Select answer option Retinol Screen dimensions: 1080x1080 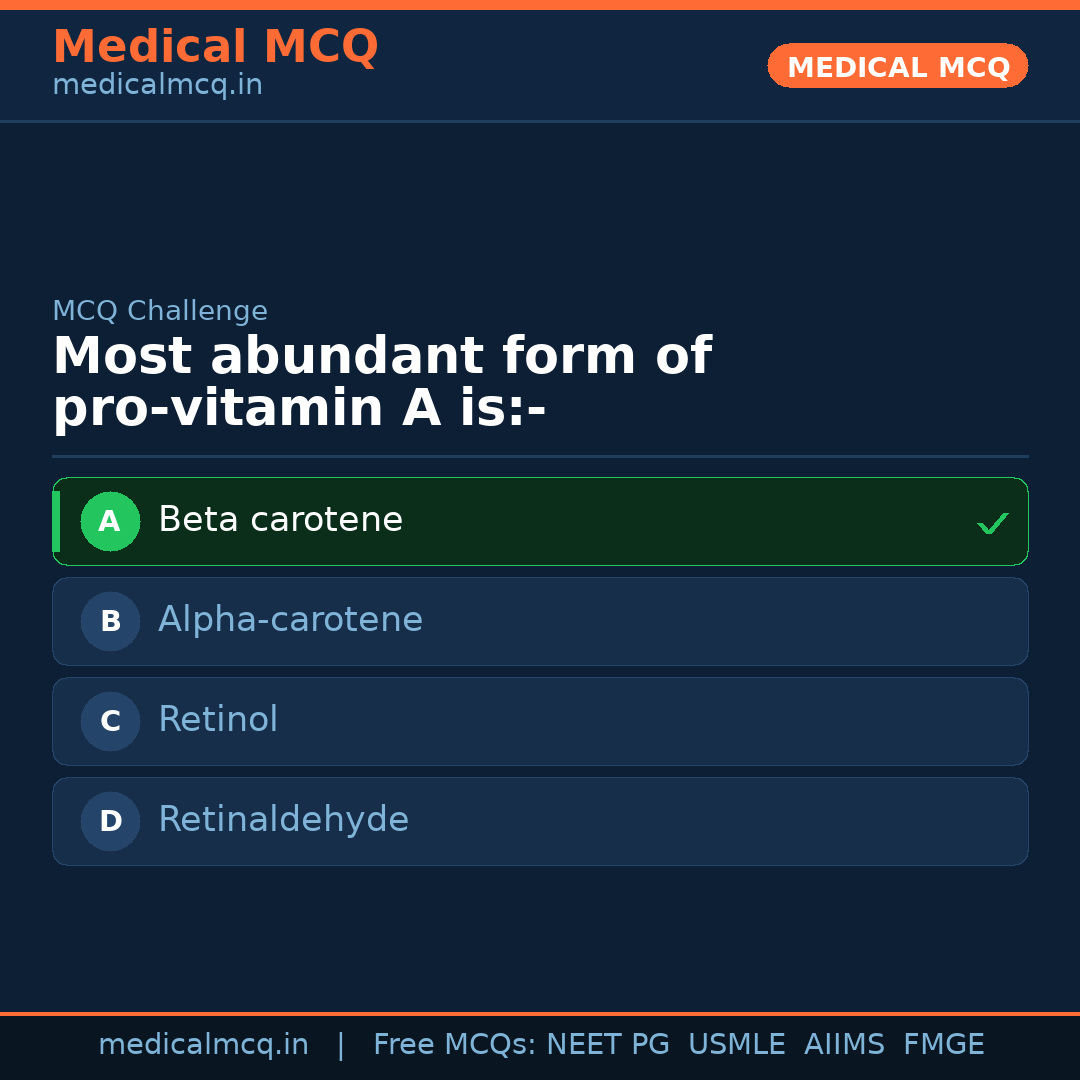[x=540, y=721]
